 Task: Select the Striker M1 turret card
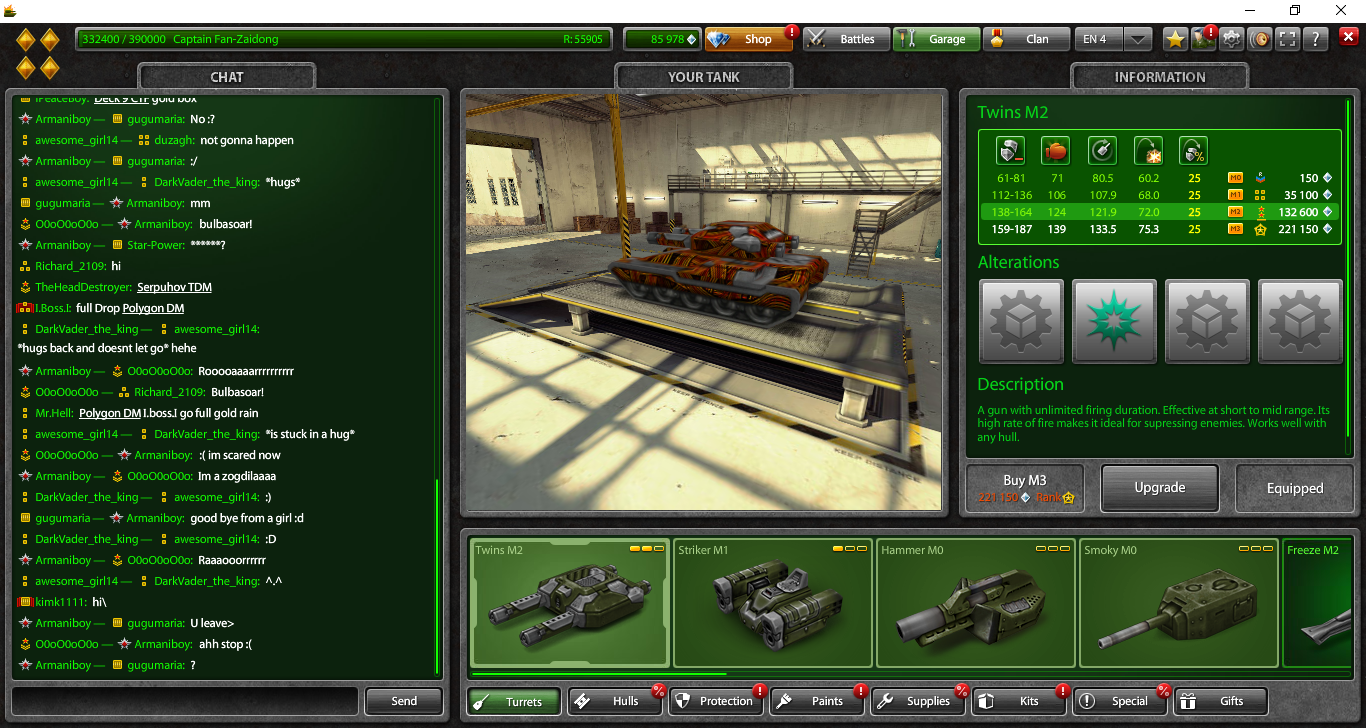tap(773, 603)
